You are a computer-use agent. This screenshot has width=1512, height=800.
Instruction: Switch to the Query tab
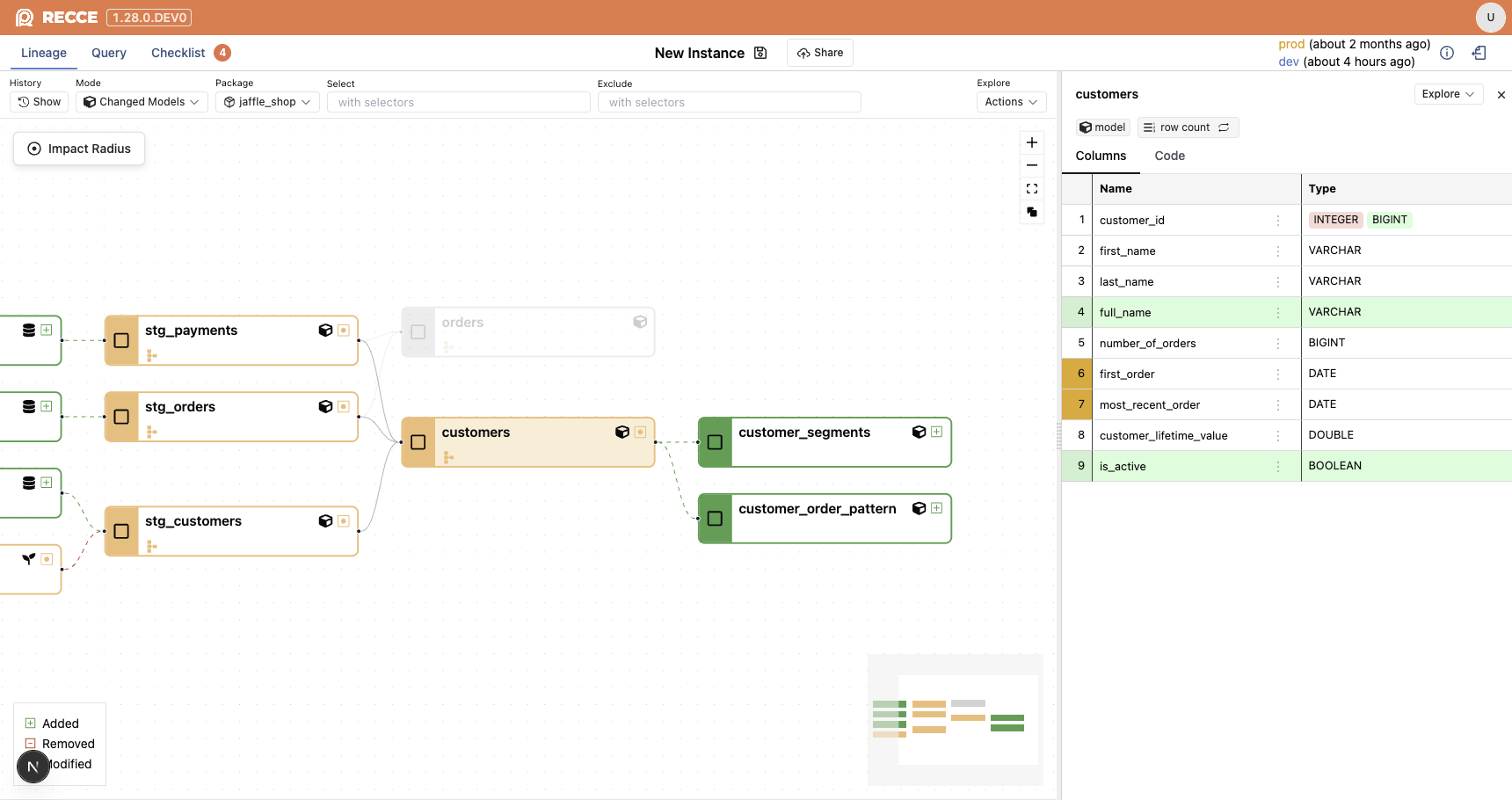click(x=109, y=53)
